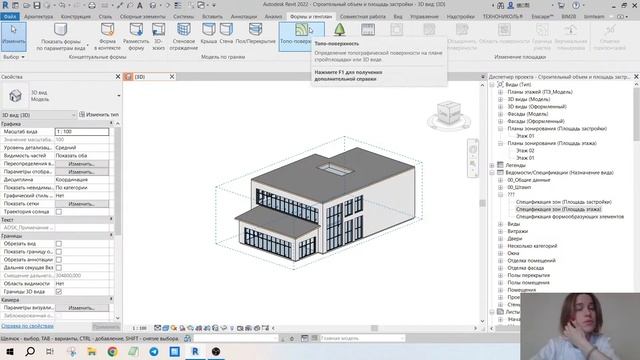Open File Explorer from the taskbar
Image resolution: width=640 pixels, height=360 pixels.
91,351
